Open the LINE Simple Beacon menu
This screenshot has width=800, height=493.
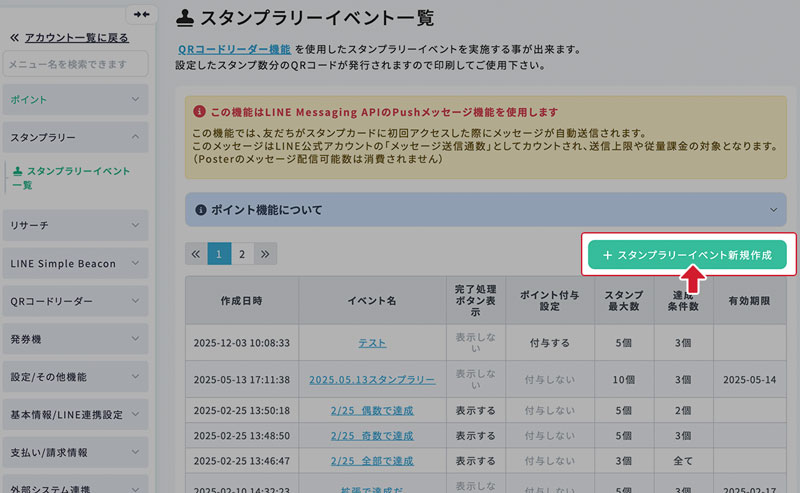78,263
